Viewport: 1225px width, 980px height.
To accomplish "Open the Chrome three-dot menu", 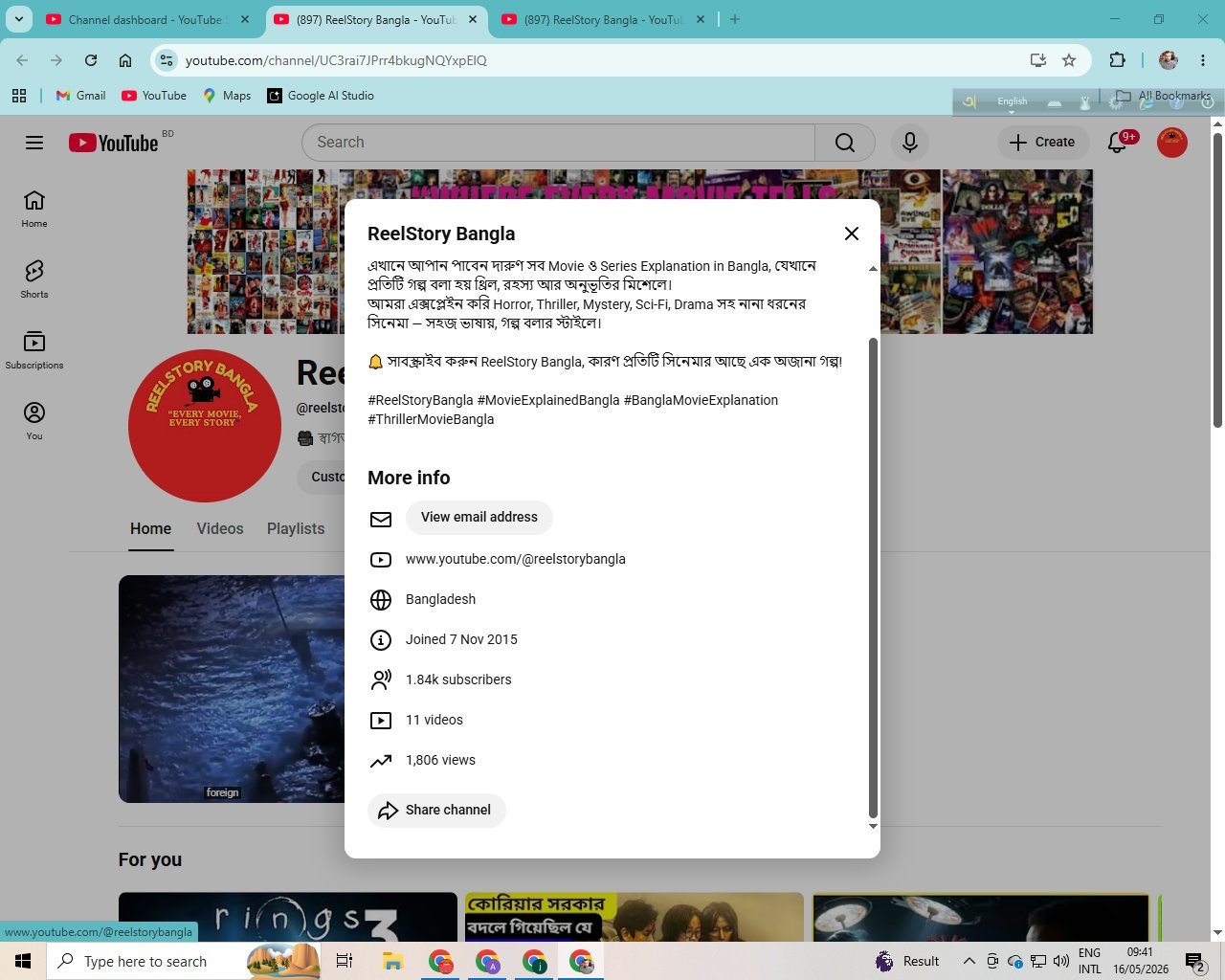I will (x=1203, y=60).
